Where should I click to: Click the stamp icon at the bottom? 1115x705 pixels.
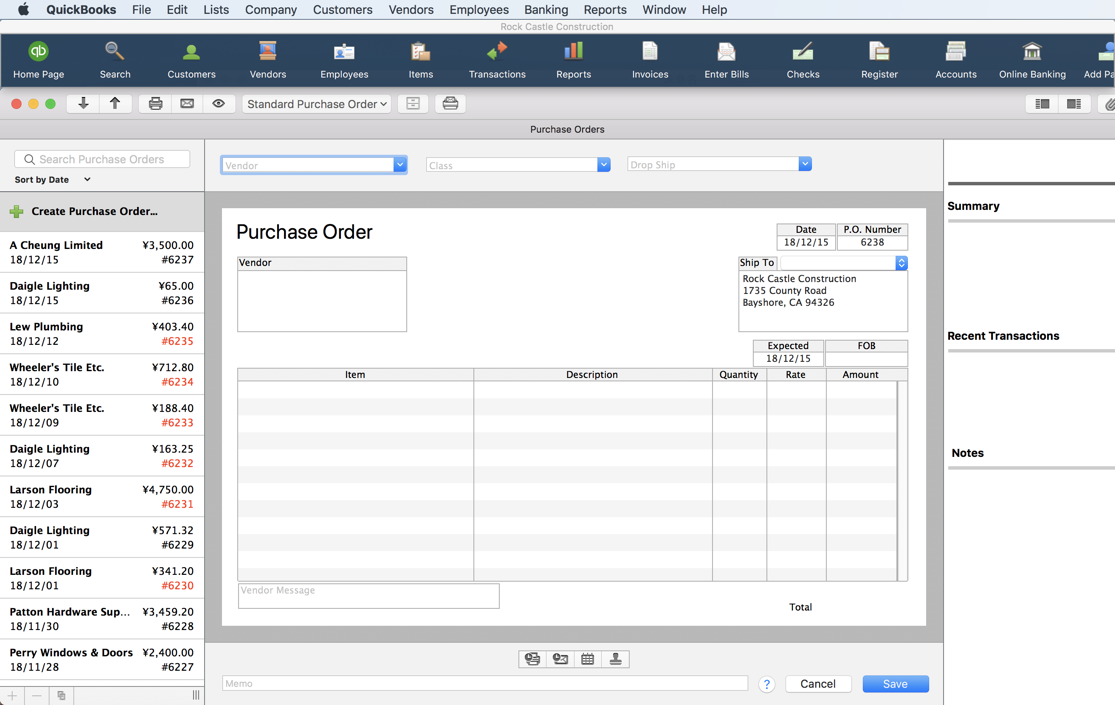click(x=615, y=659)
